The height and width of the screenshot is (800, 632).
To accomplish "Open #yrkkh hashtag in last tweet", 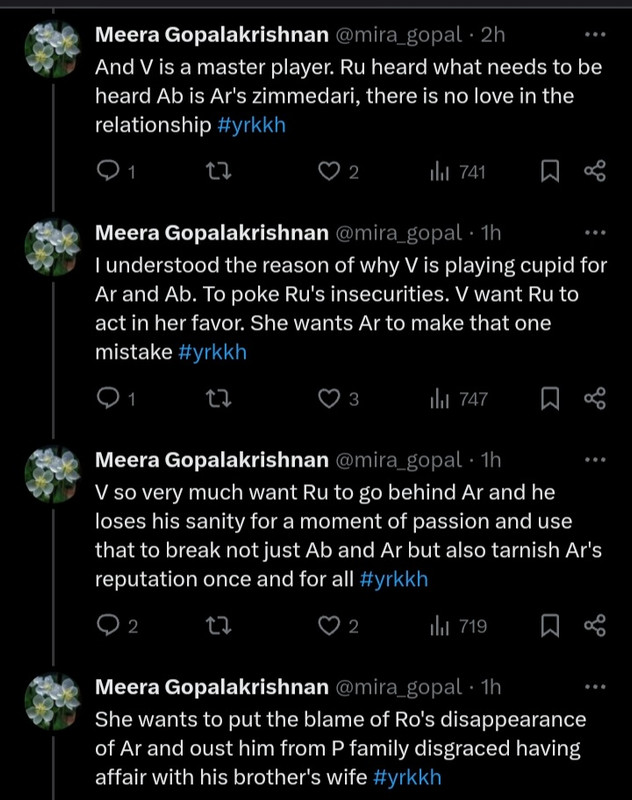I will (x=405, y=778).
